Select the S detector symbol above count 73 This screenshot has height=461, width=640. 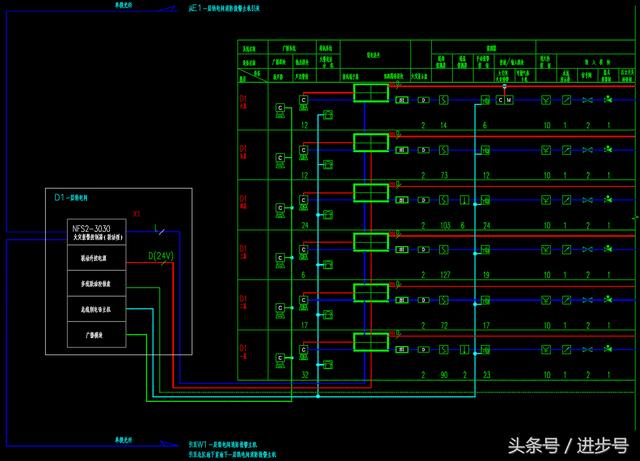click(x=444, y=150)
